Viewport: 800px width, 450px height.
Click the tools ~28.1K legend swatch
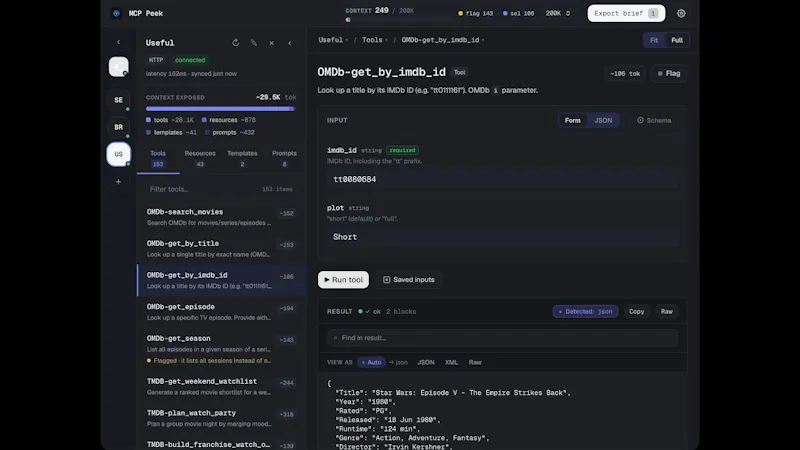click(x=148, y=120)
